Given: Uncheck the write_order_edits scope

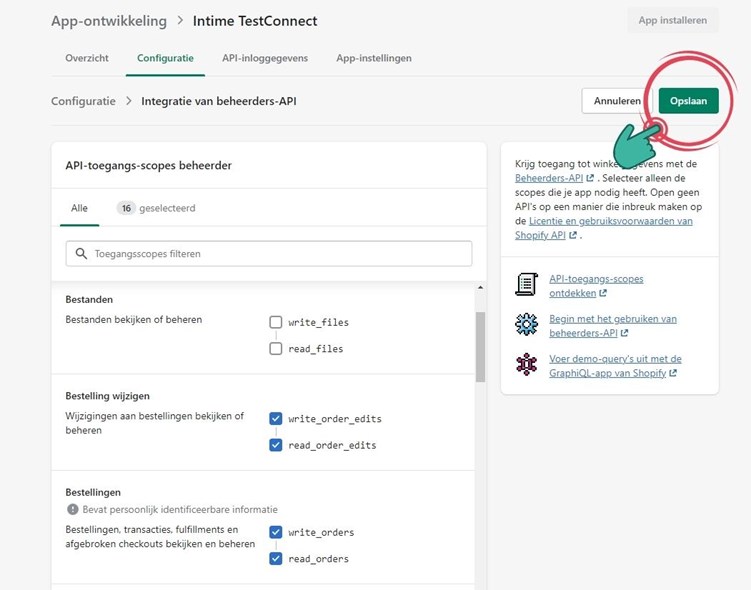Looking at the screenshot, I should [276, 418].
